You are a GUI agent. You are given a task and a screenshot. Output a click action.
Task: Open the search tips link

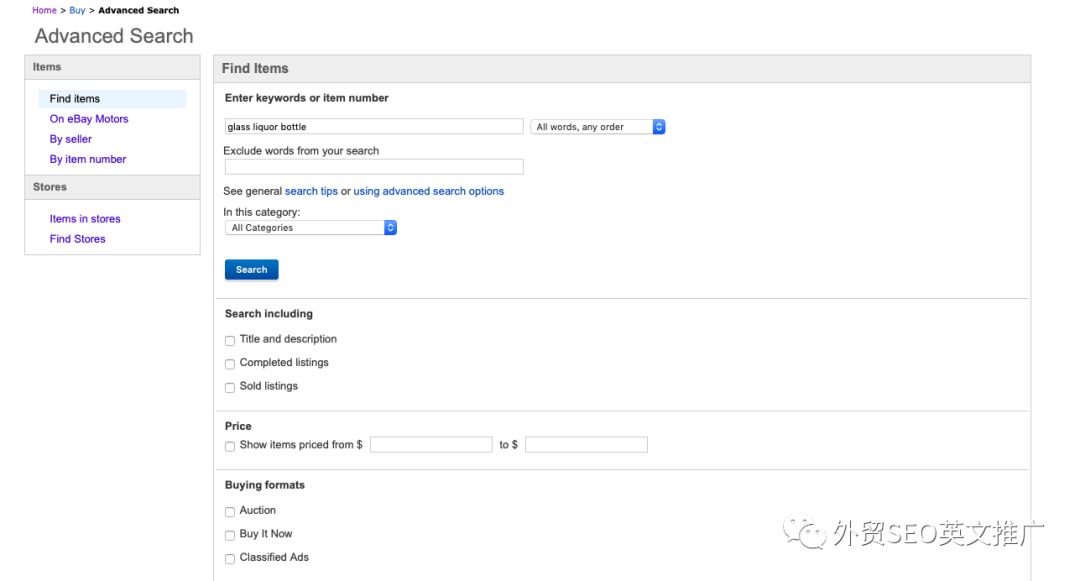coord(311,191)
